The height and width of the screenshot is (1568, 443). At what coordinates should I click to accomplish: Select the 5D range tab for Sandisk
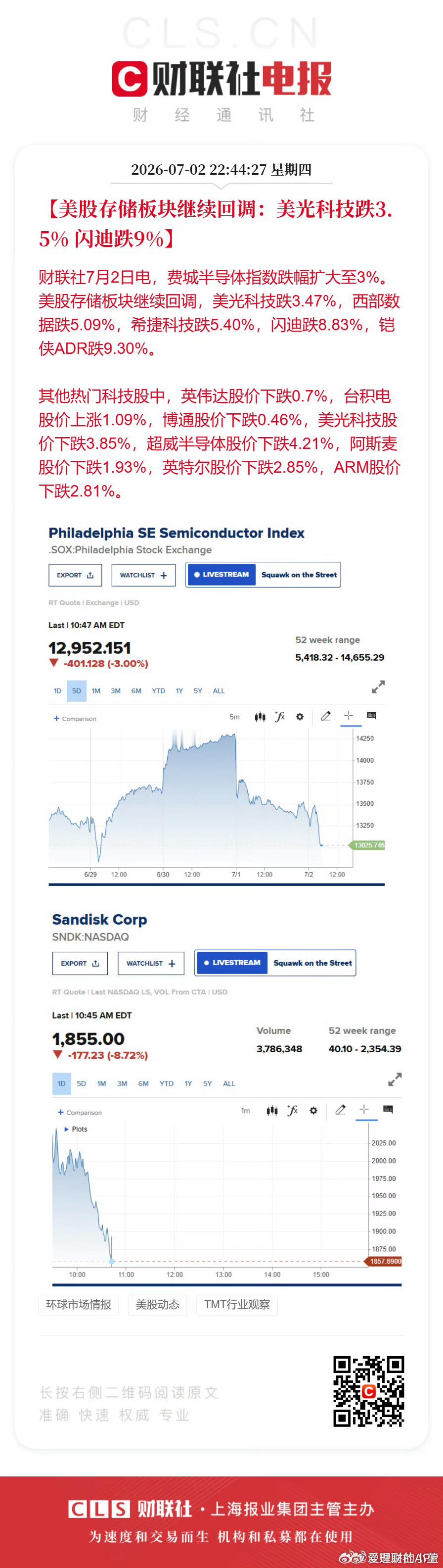(x=82, y=1083)
